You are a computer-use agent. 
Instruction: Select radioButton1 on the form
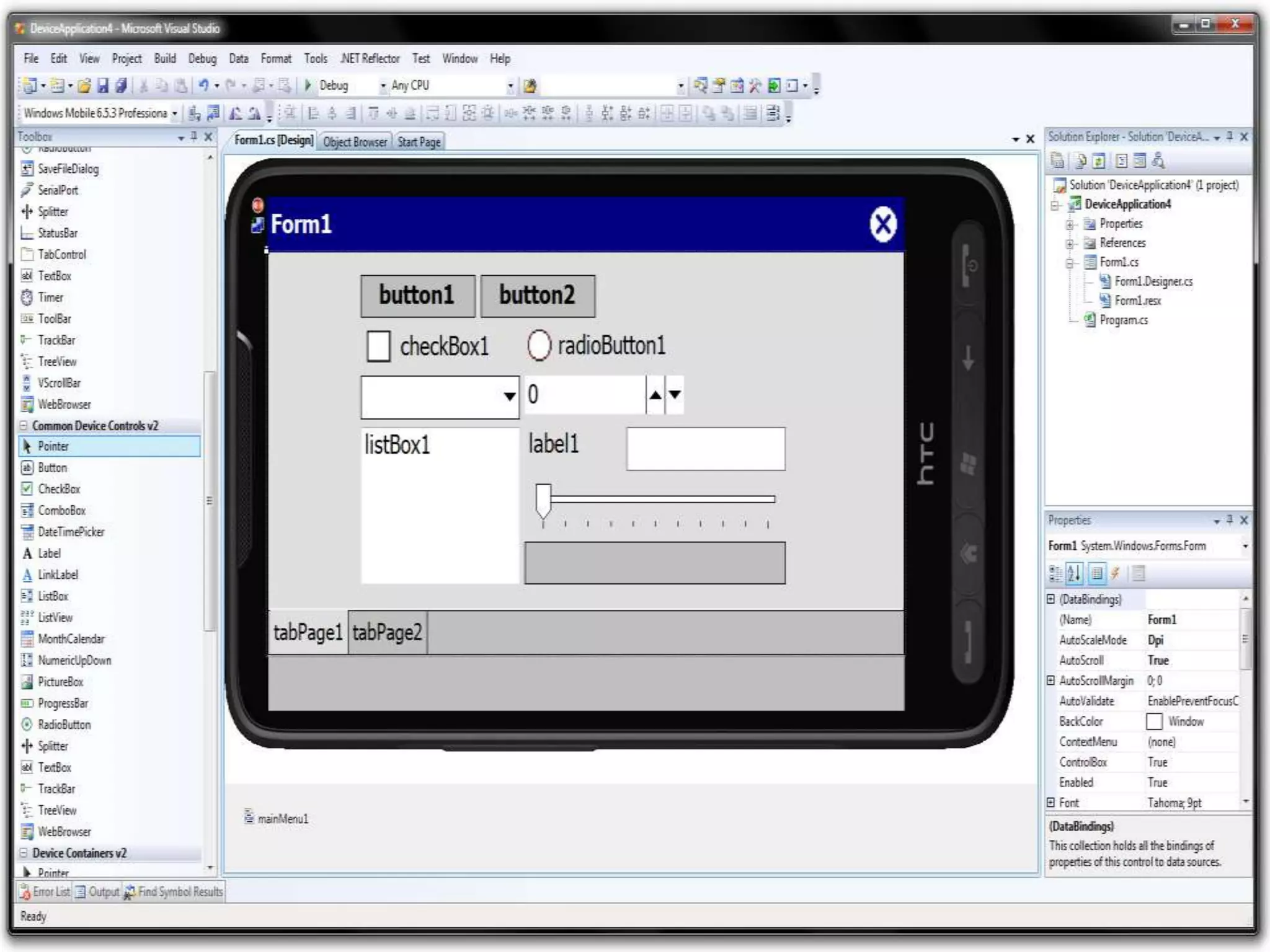coord(538,345)
